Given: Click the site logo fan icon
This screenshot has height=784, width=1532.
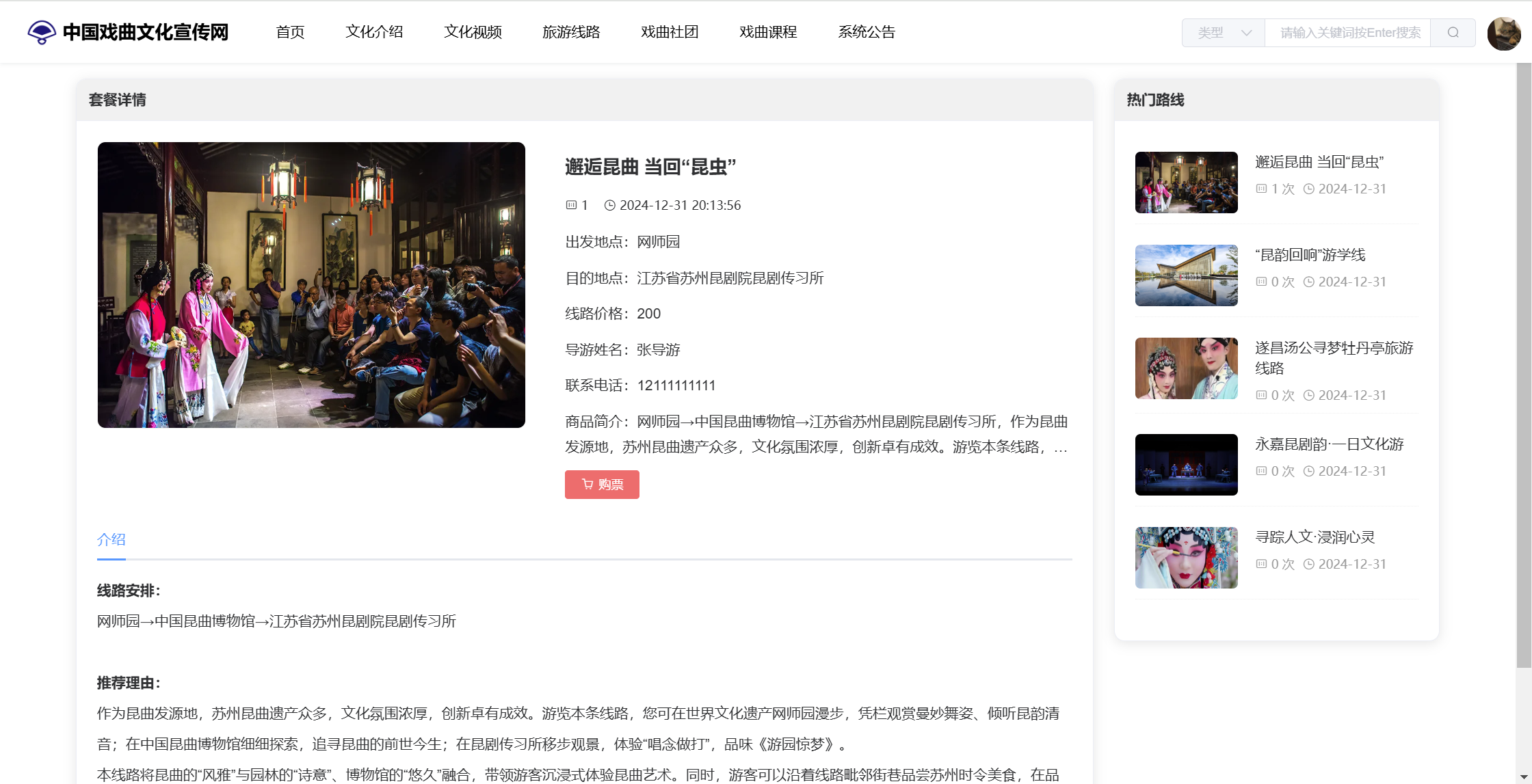Looking at the screenshot, I should [41, 32].
